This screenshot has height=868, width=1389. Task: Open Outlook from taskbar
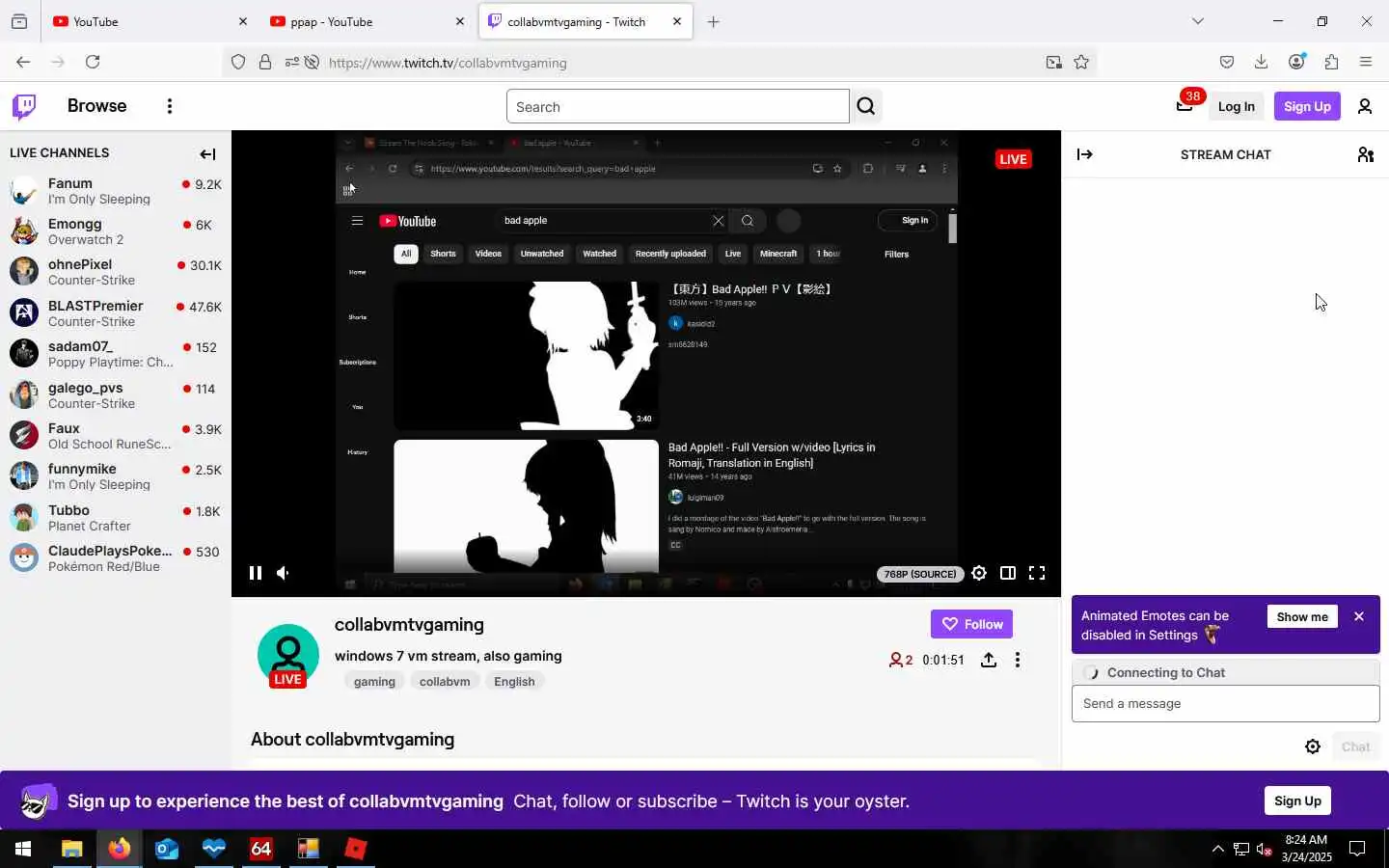tap(166, 849)
